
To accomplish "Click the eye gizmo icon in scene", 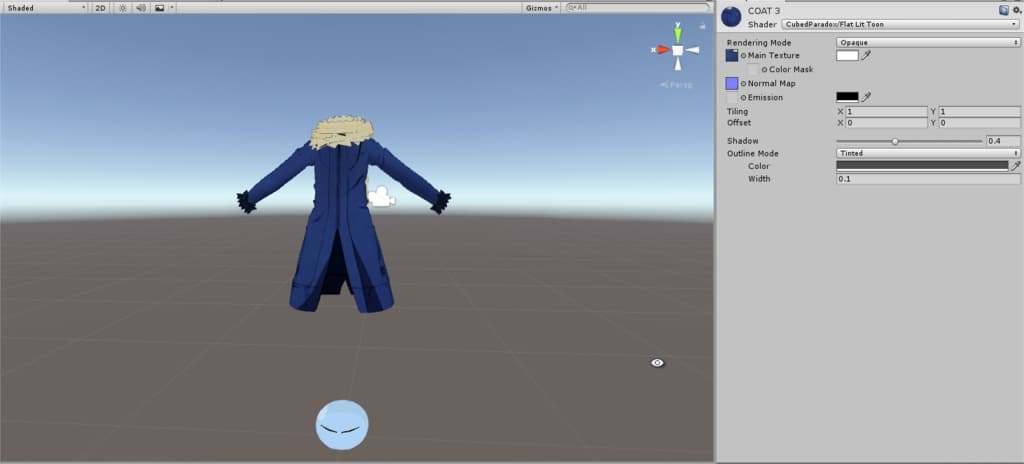I will tap(658, 363).
